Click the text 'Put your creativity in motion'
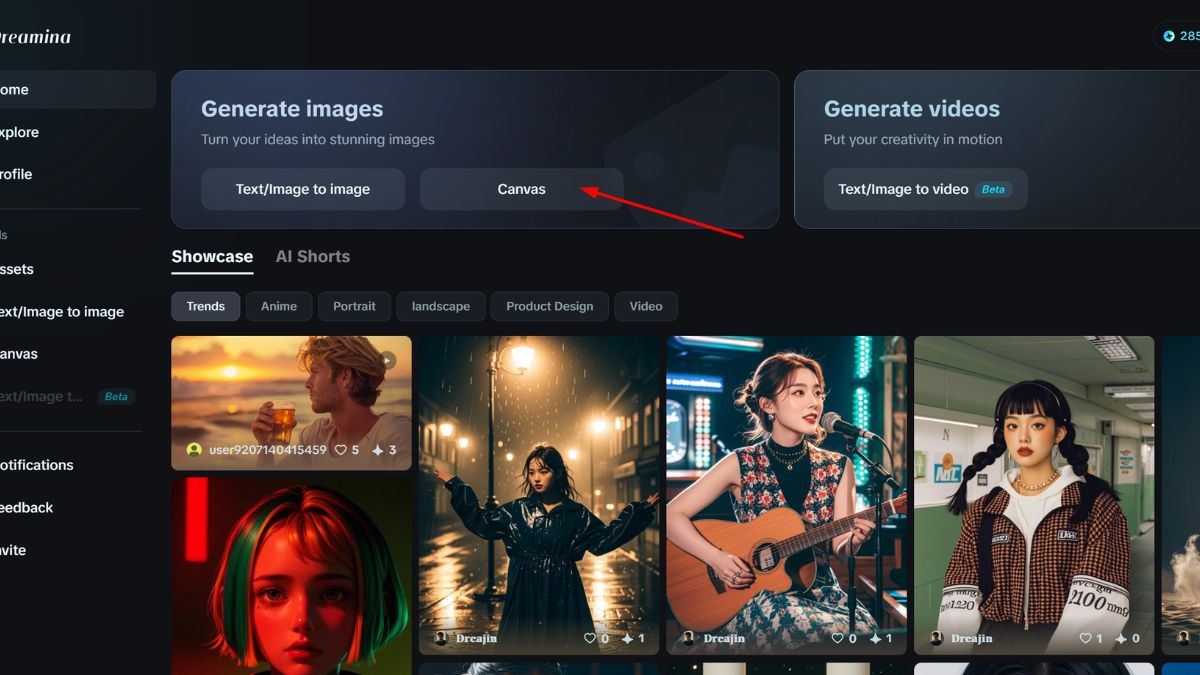1200x675 pixels. click(913, 140)
